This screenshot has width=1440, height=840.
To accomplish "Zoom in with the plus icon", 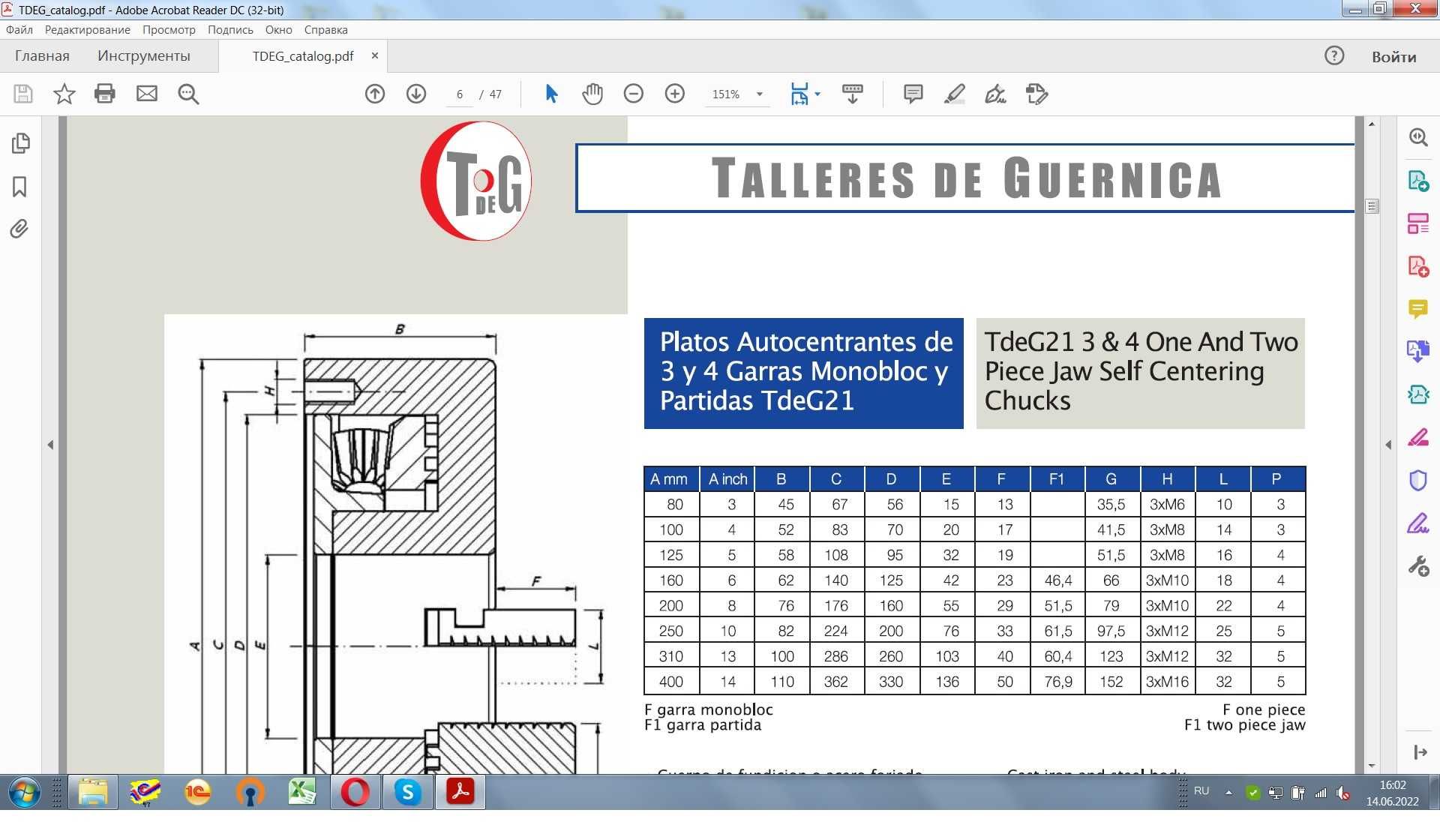I will pos(675,94).
